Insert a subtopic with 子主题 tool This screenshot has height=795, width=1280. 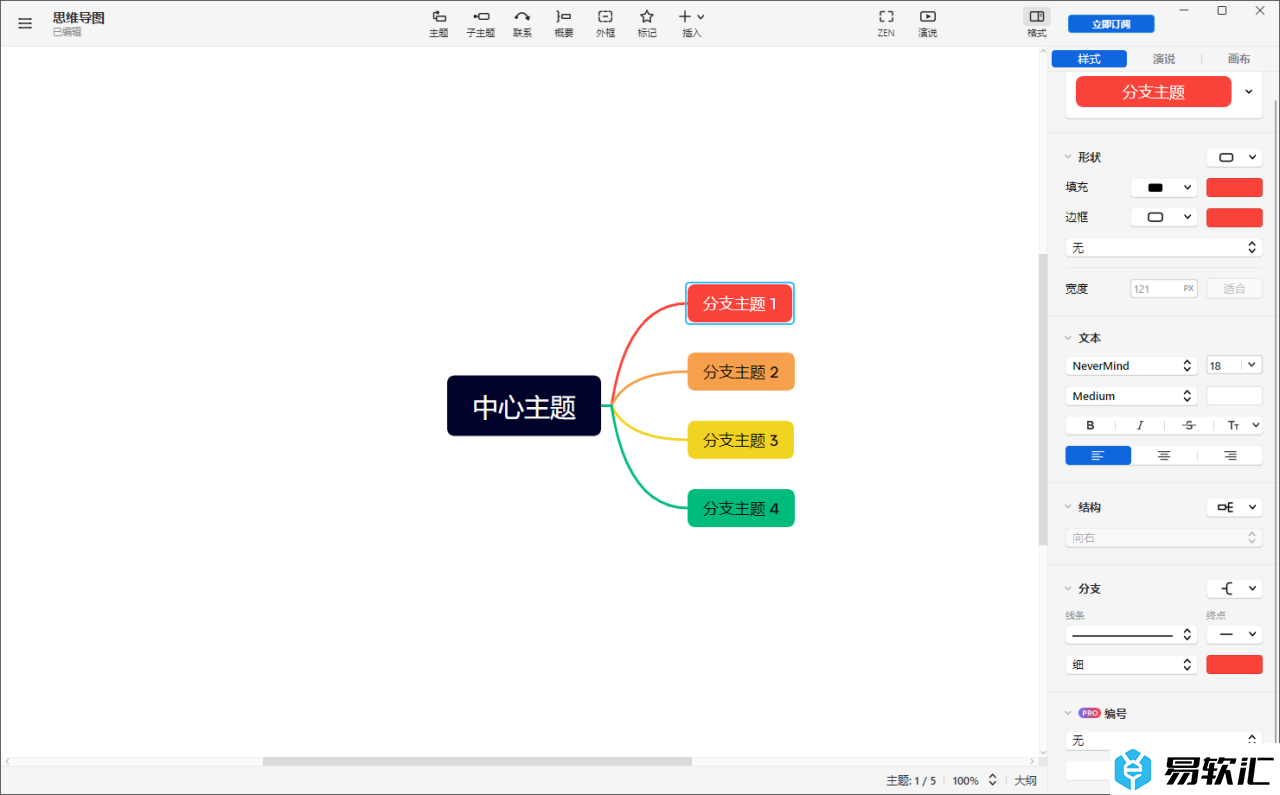[481, 23]
